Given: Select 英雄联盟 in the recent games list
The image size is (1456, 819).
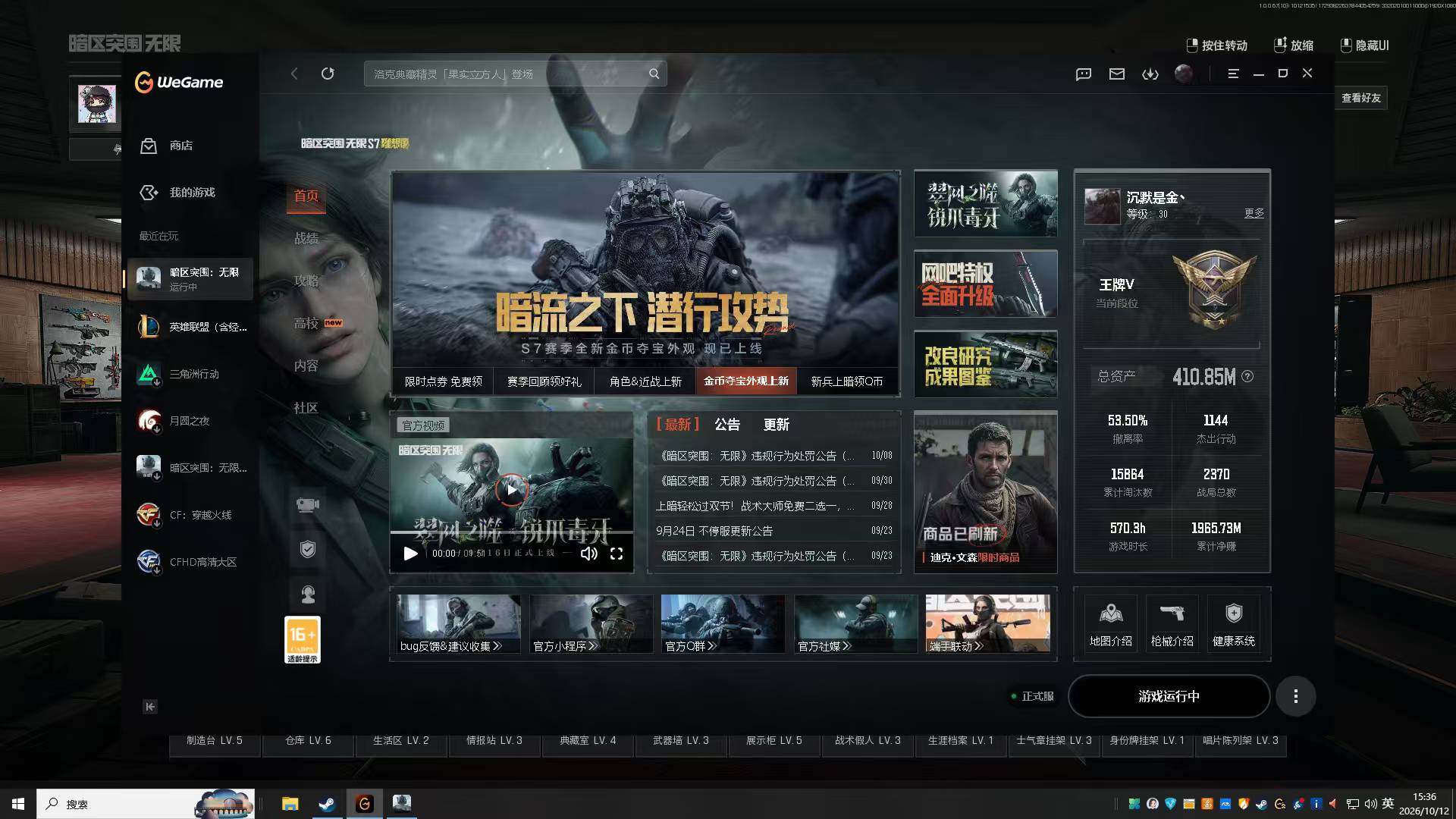Looking at the screenshot, I should [x=190, y=327].
